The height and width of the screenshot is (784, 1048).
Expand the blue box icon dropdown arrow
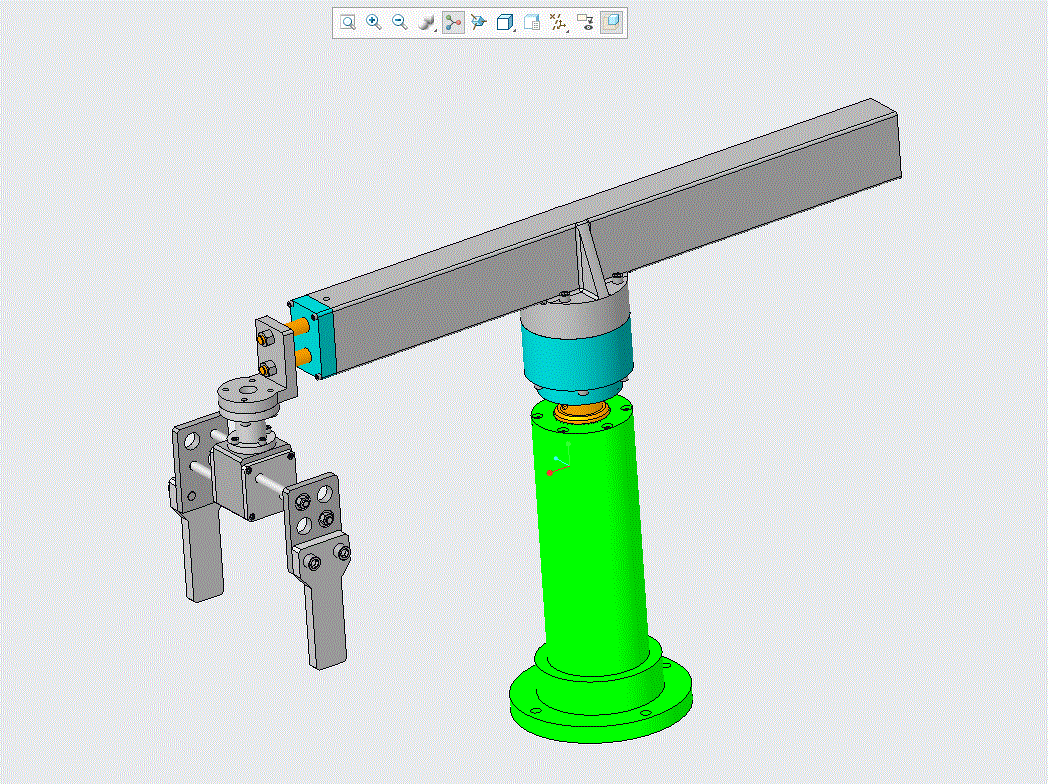[515, 29]
